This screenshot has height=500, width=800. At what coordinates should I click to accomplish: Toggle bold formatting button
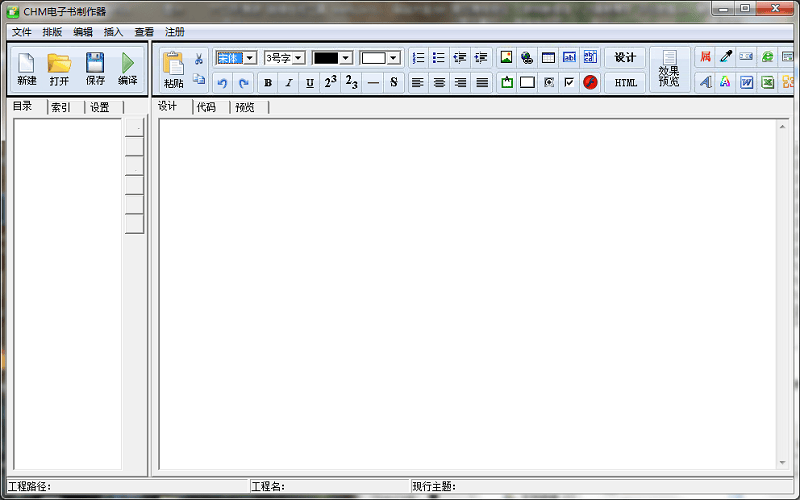tap(268, 83)
